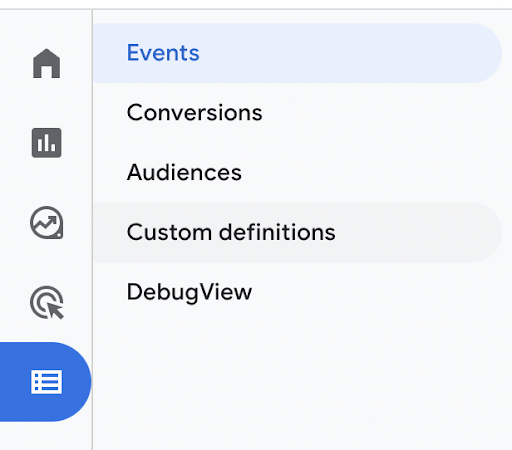The image size is (512, 450).
Task: Open Custom definitions in the menu
Action: (297, 232)
